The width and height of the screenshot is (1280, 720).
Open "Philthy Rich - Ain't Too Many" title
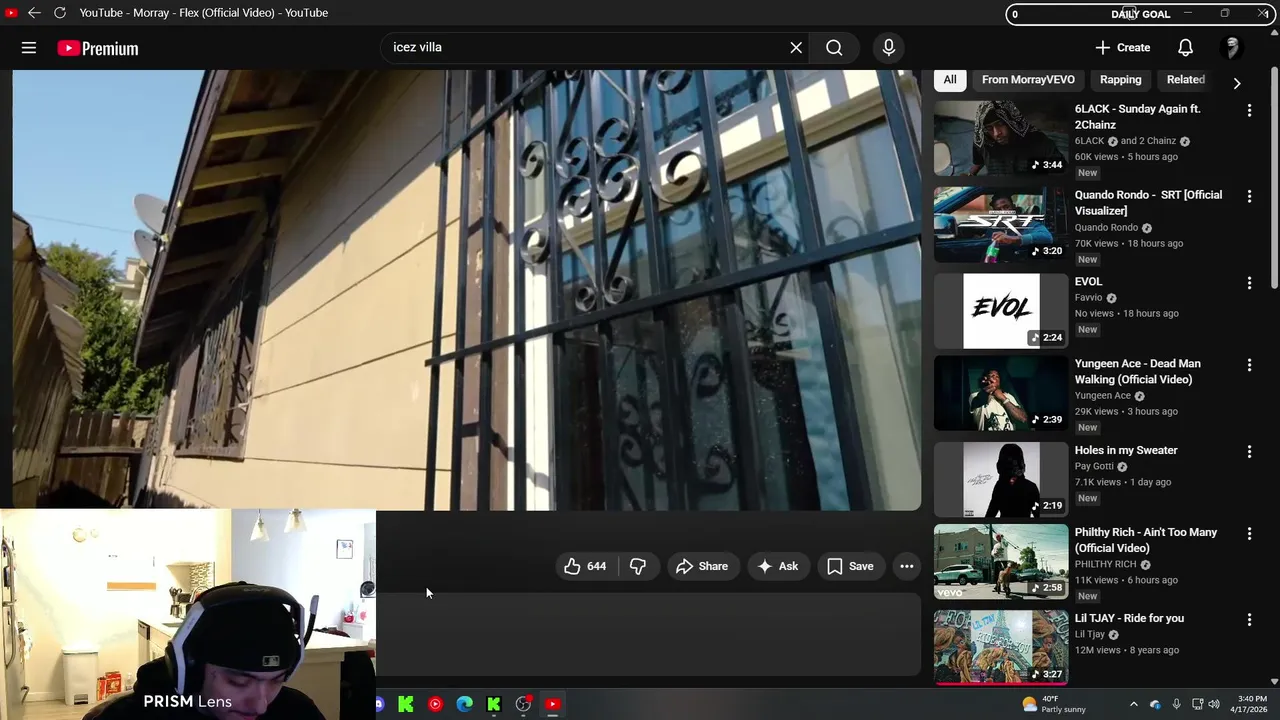point(1146,540)
